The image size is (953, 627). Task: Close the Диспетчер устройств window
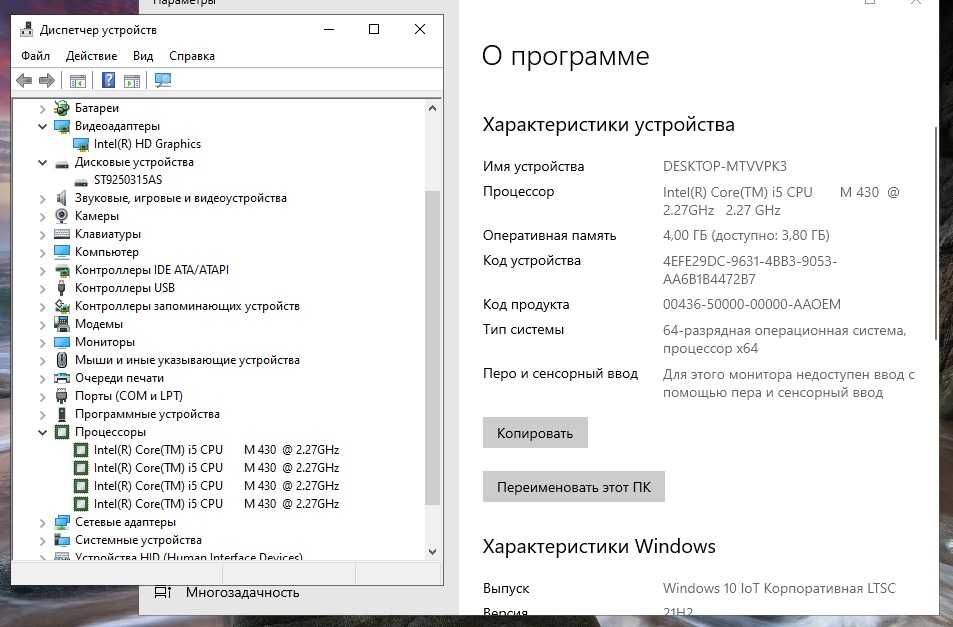coord(420,29)
